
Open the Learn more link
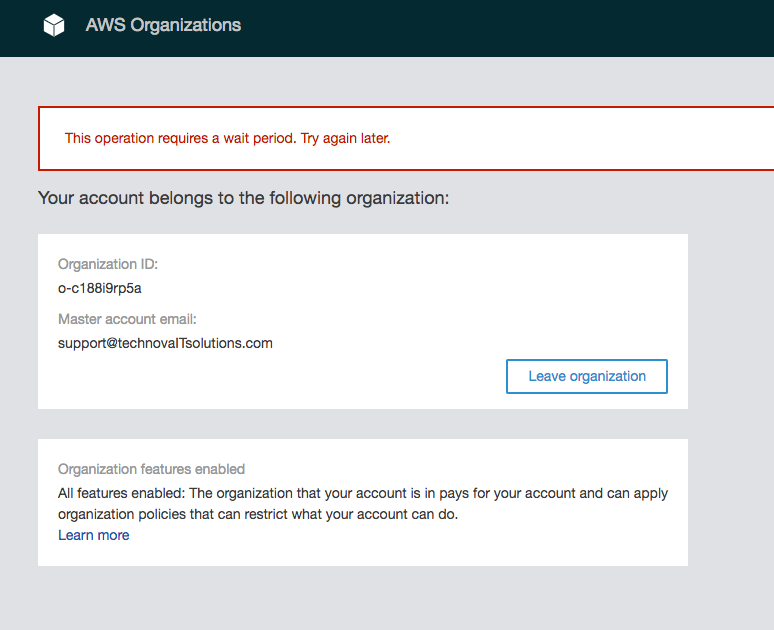point(93,535)
